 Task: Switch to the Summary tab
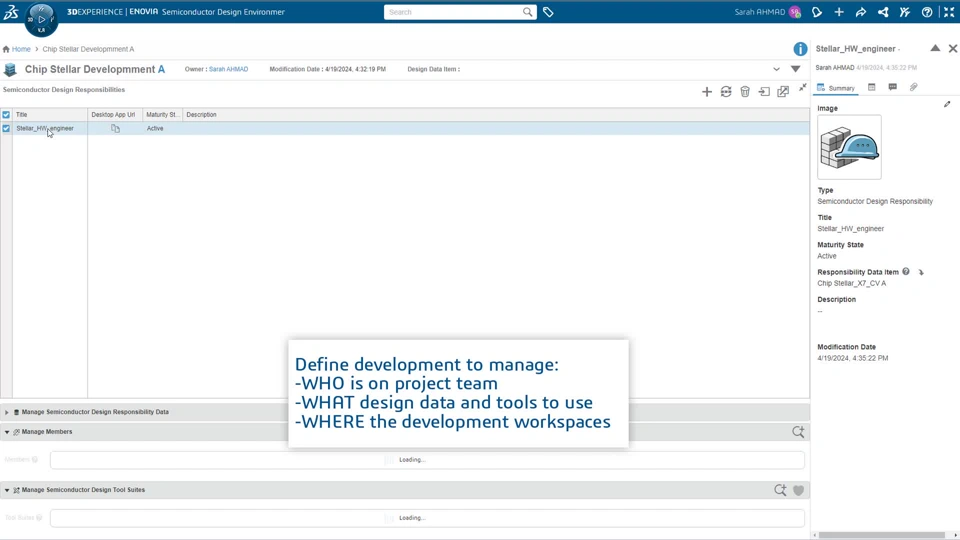(x=836, y=88)
